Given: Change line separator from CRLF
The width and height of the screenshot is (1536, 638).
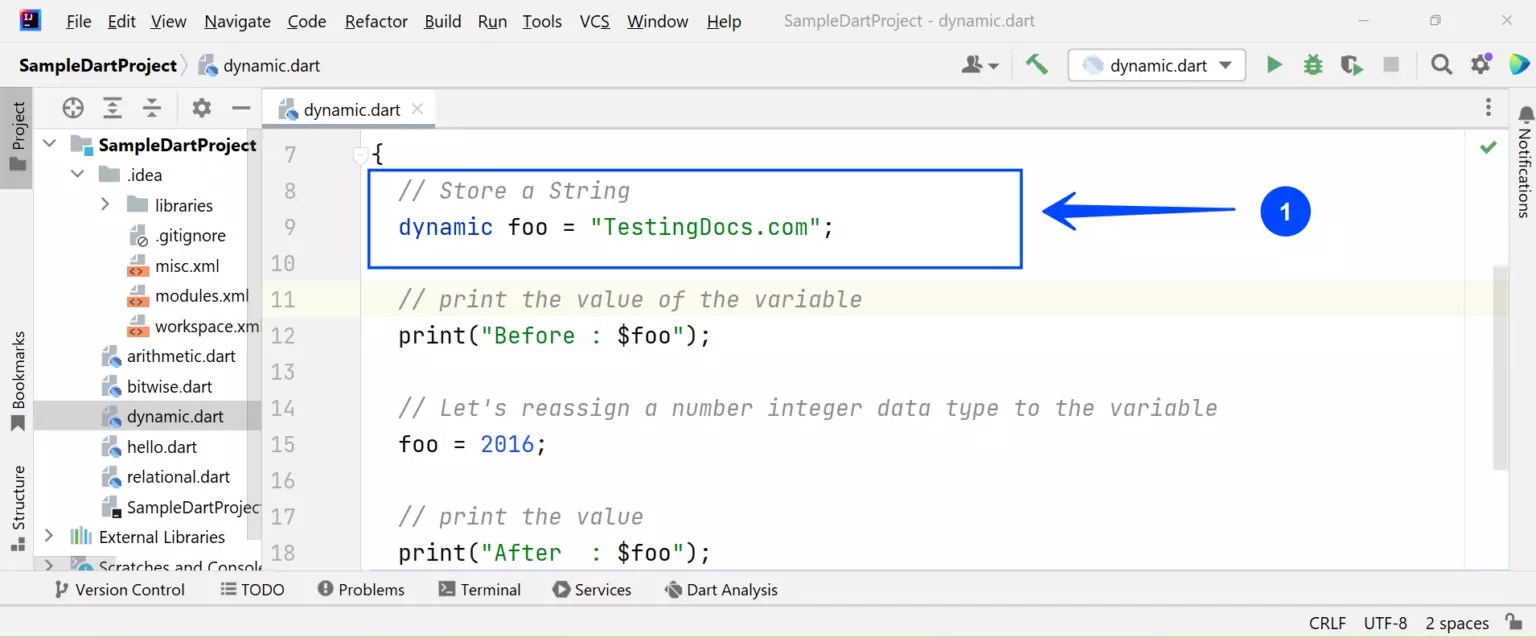Looking at the screenshot, I should point(1327,622).
